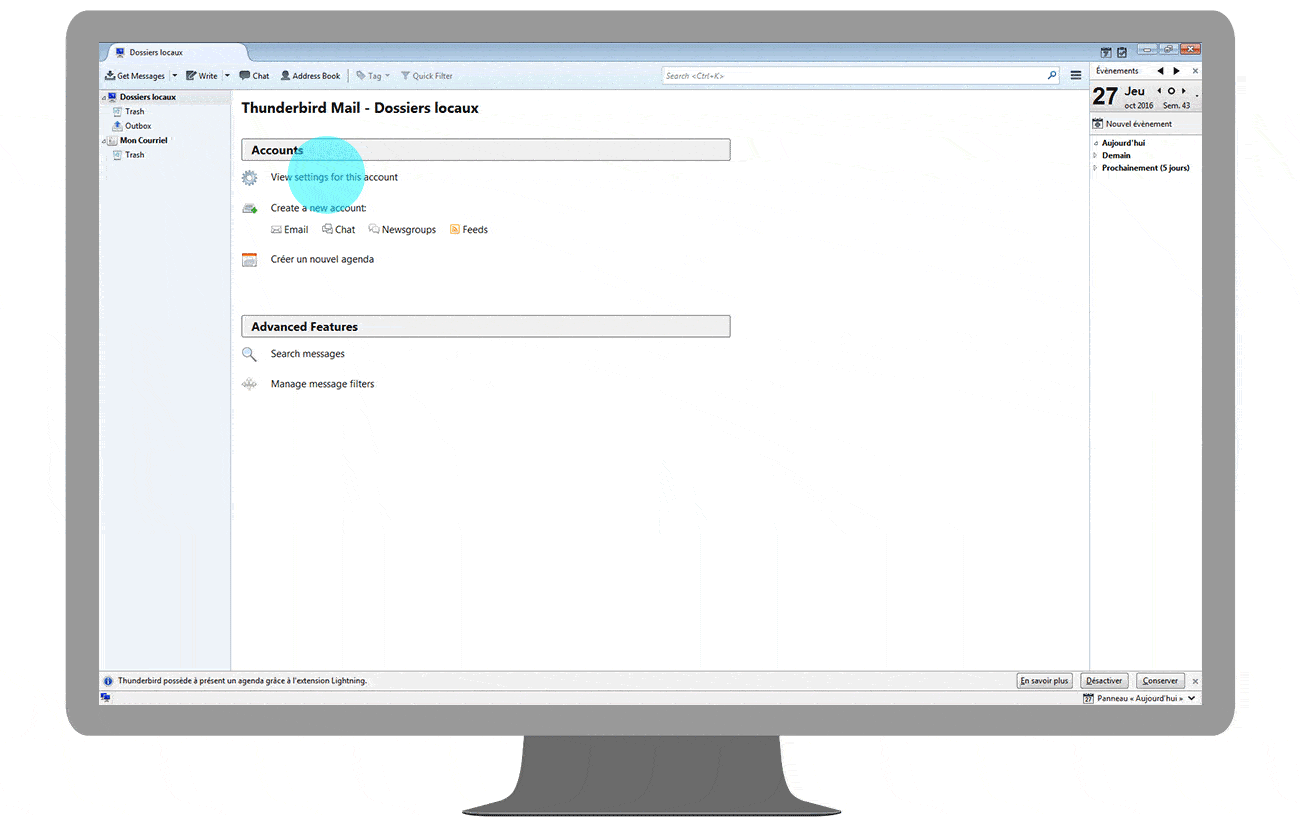Create a new Newsgroups account
The image size is (1300, 828).
pos(402,230)
